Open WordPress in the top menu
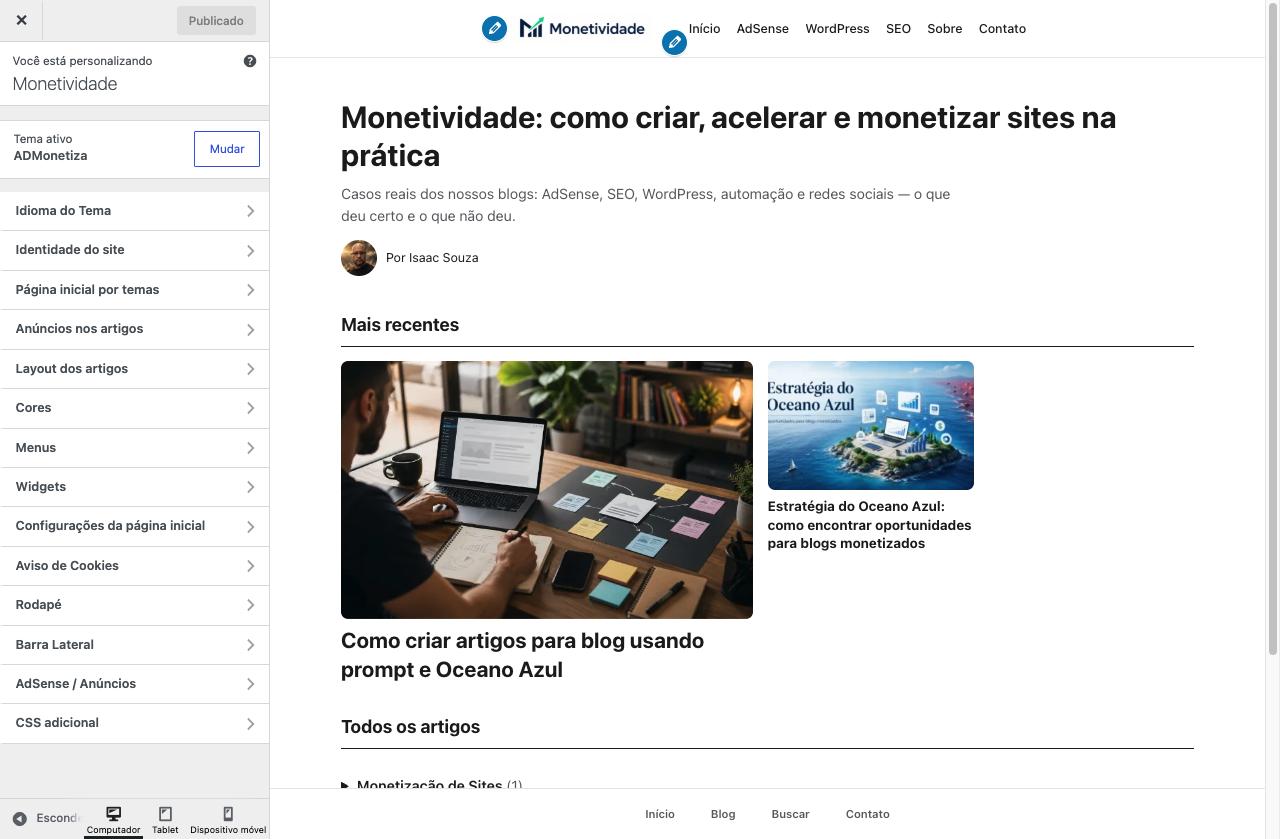1280x839 pixels. coord(837,29)
